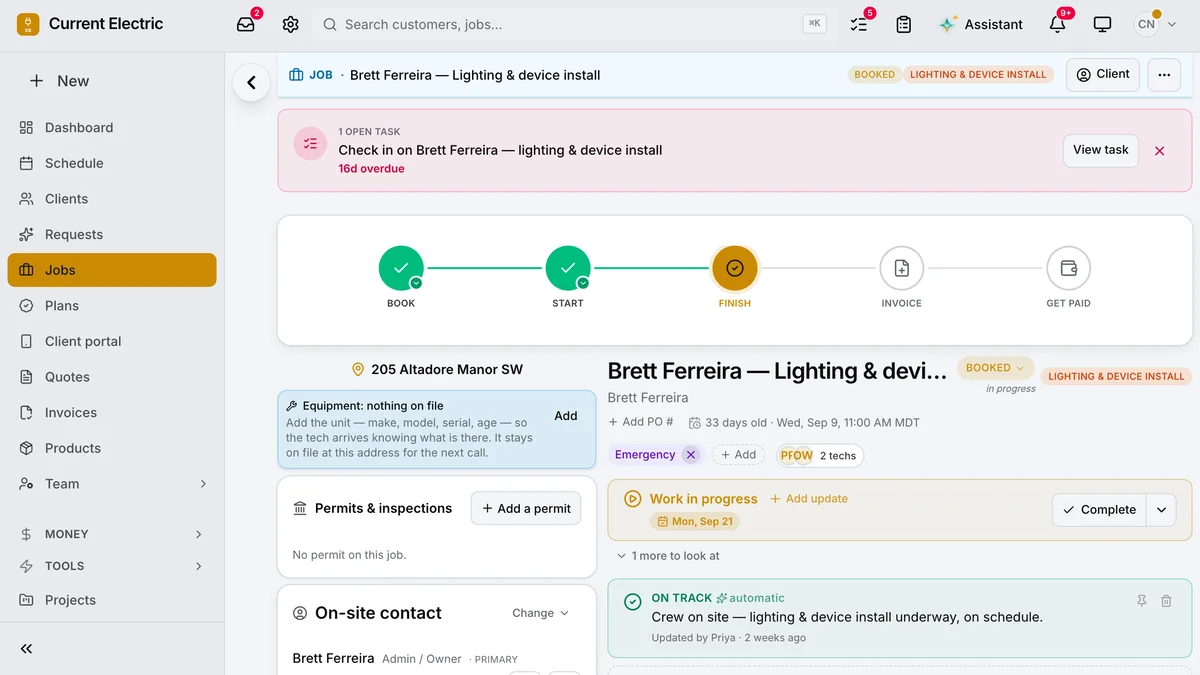Click the START step circle
The width and height of the screenshot is (1200, 675).
tap(568, 268)
